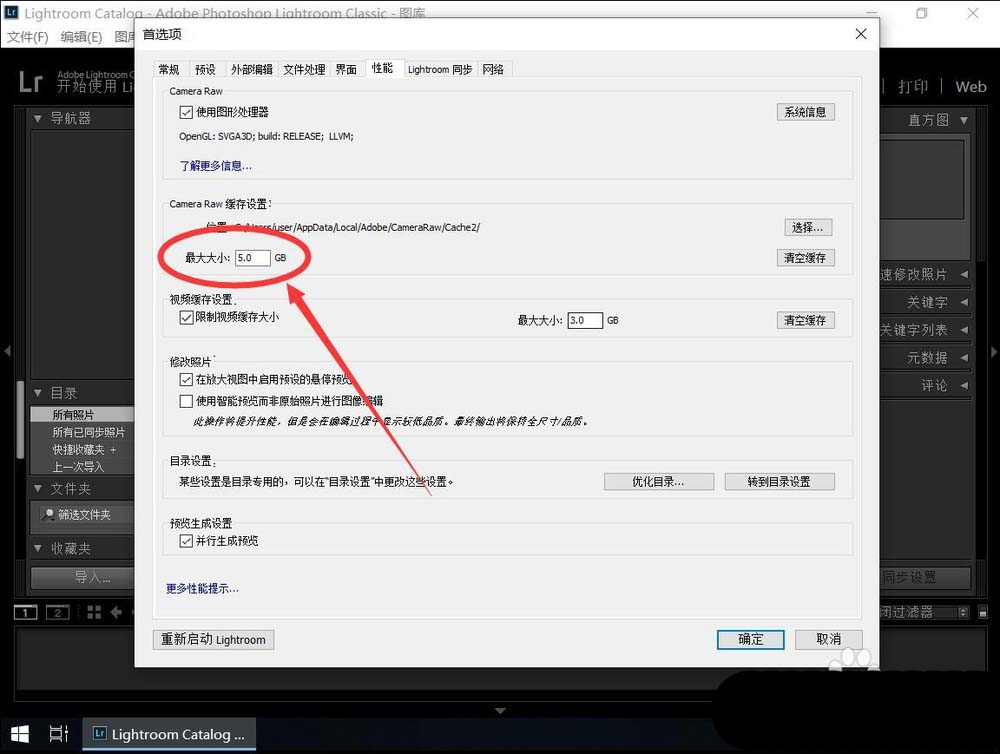
Task: Open the filter dropdown in filmstrip bar
Action: point(963,612)
